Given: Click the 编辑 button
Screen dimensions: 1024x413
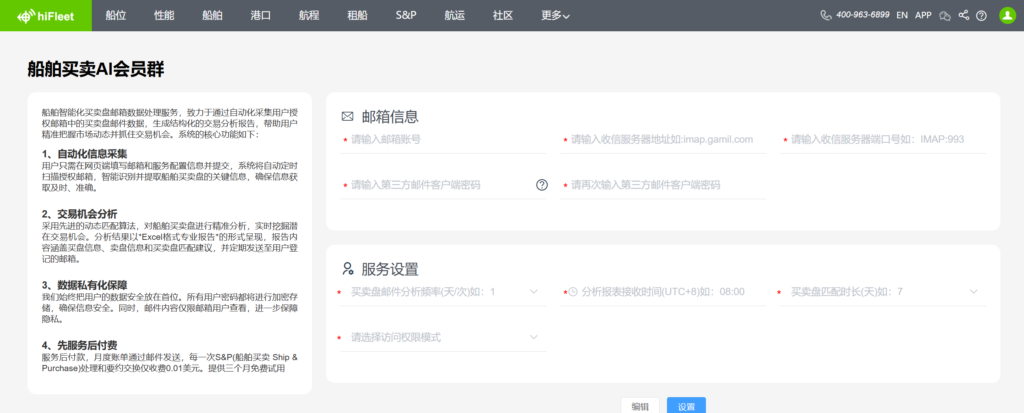Looking at the screenshot, I should 640,406.
